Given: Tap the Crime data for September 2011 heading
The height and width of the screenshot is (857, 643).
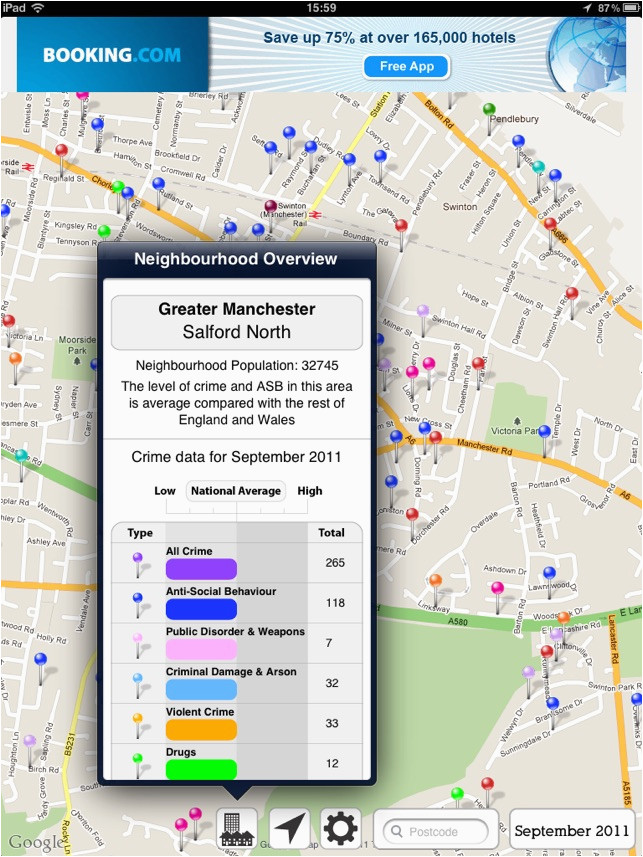Looking at the screenshot, I should coord(236,457).
